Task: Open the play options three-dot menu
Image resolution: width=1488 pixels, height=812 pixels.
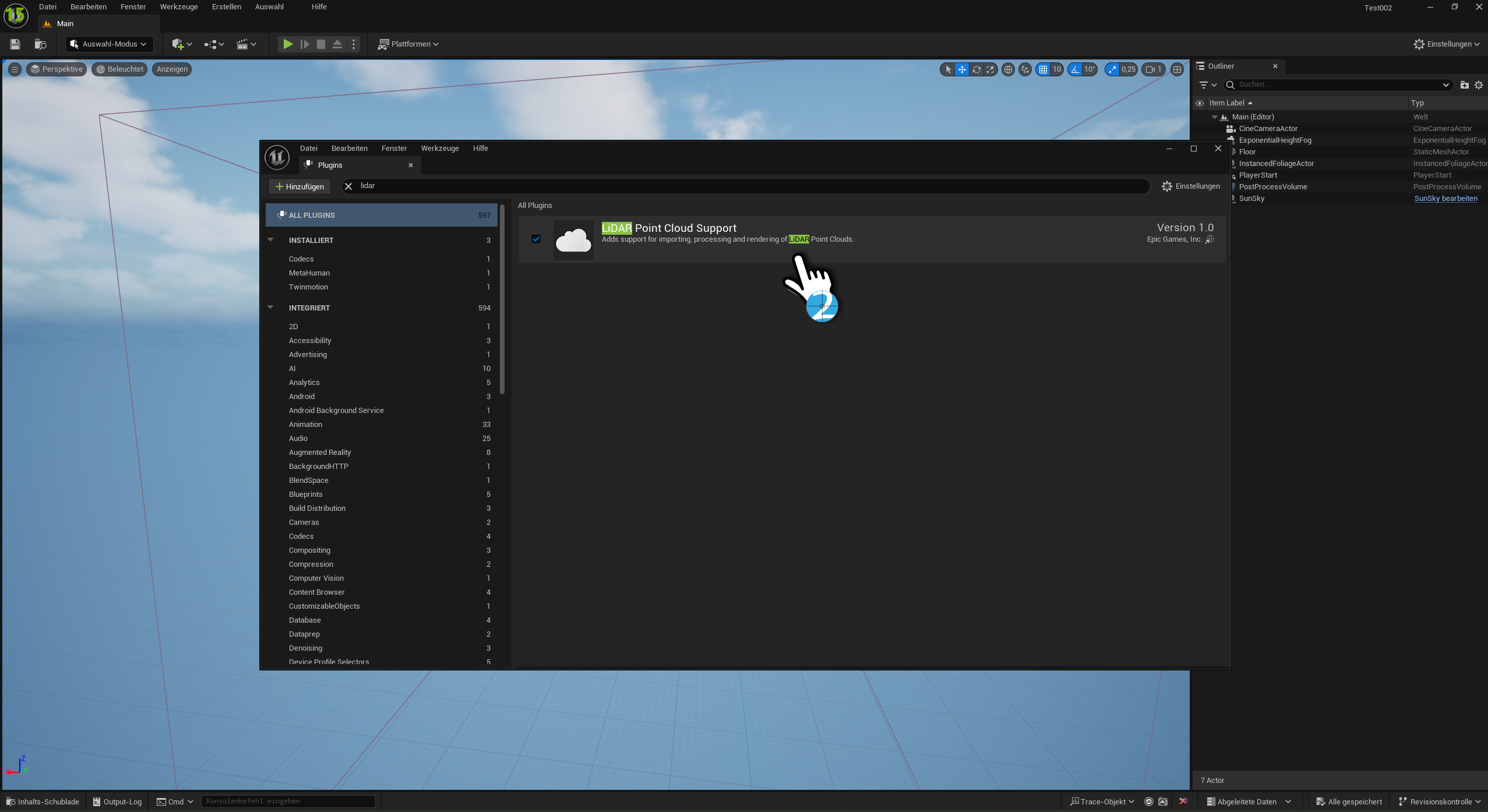Action: pos(354,44)
